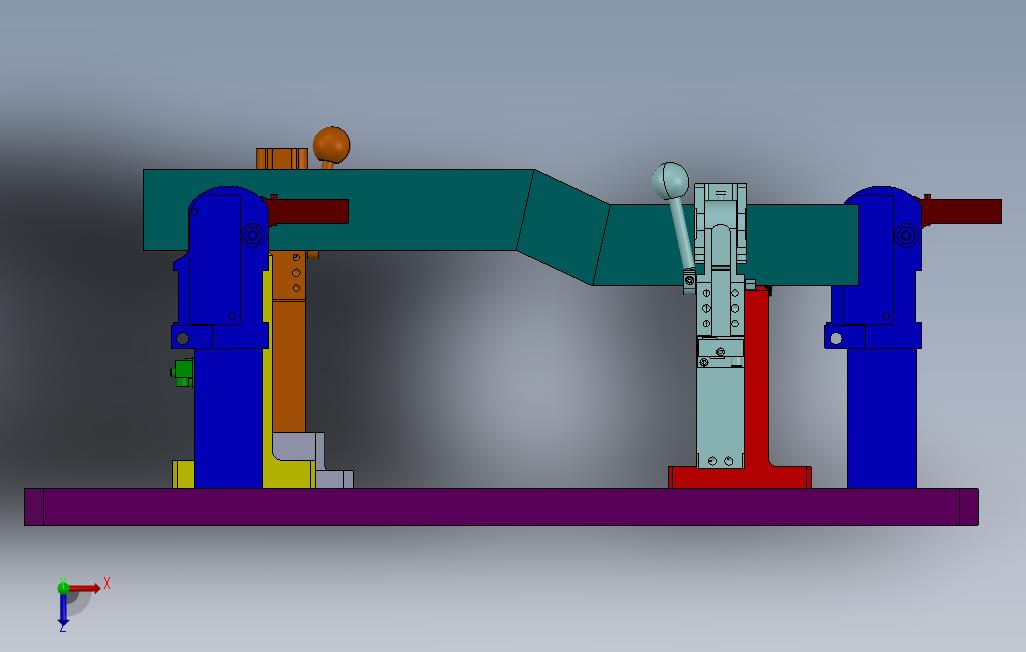This screenshot has height=652, width=1026.
Task: Click the green origin ball of the triad
Action: [63, 588]
